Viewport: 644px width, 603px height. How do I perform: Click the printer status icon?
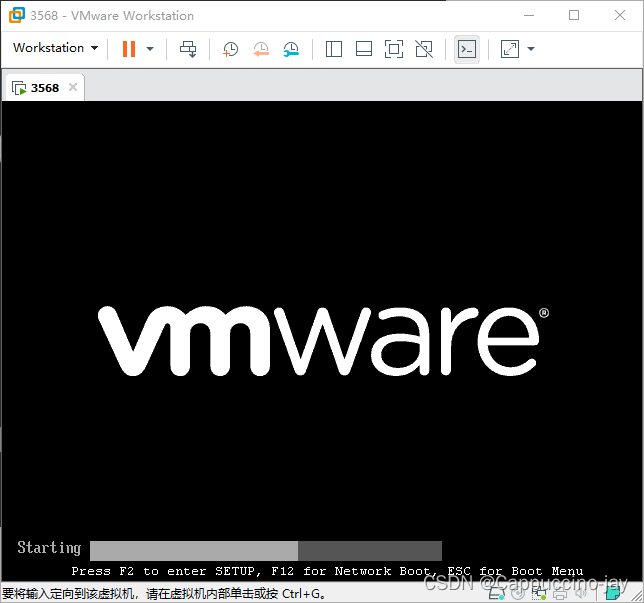point(560,594)
